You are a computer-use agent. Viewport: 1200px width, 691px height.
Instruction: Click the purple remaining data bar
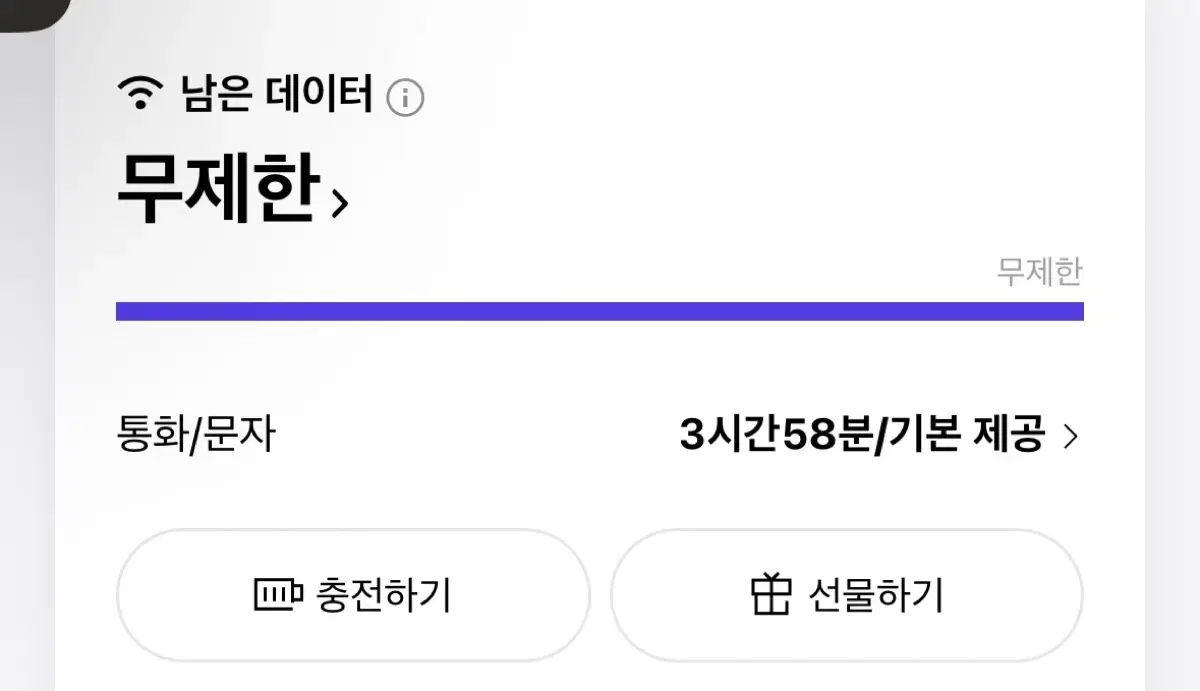600,311
